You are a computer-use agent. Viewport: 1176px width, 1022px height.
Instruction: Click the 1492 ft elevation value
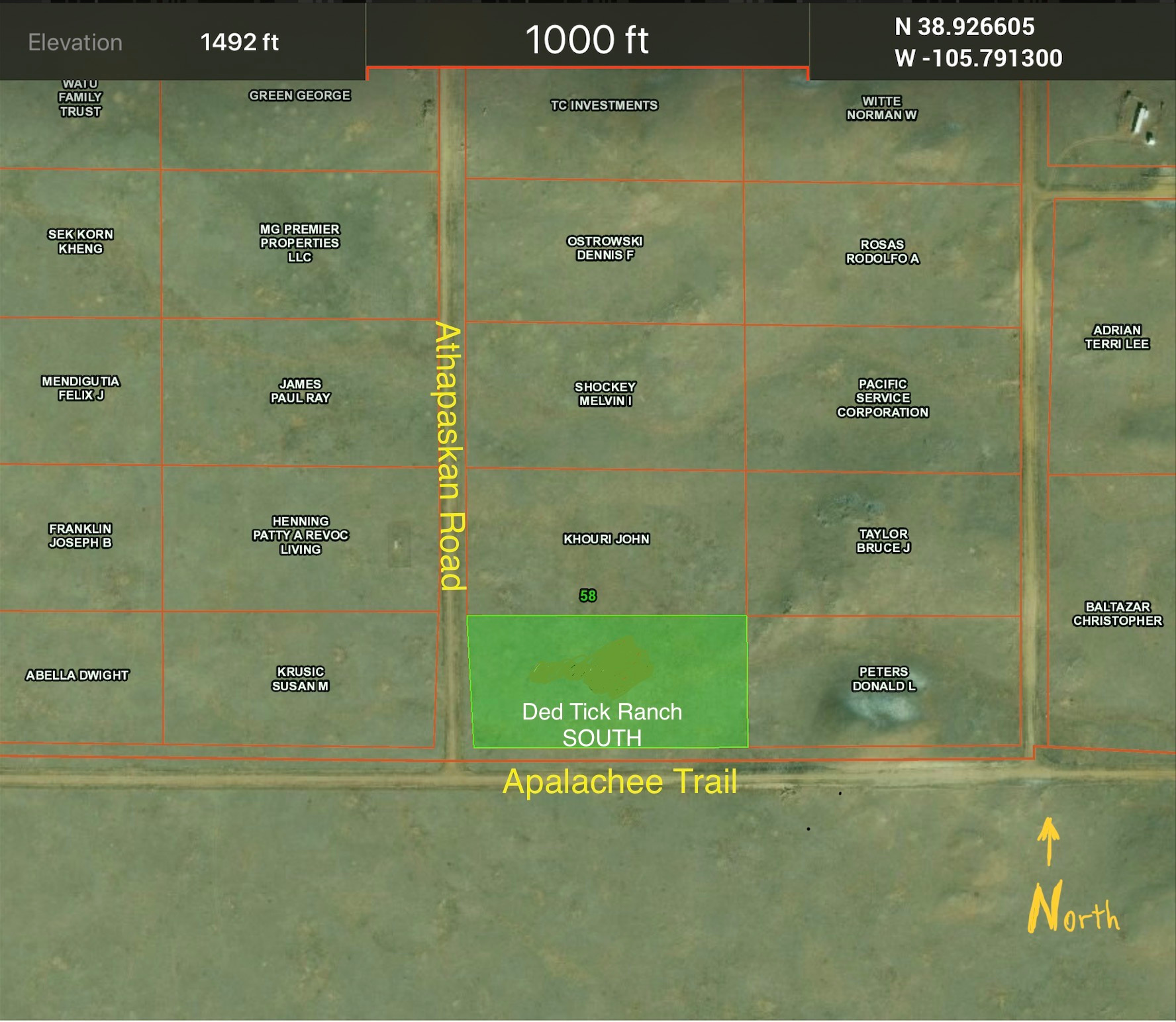pyautogui.click(x=240, y=42)
